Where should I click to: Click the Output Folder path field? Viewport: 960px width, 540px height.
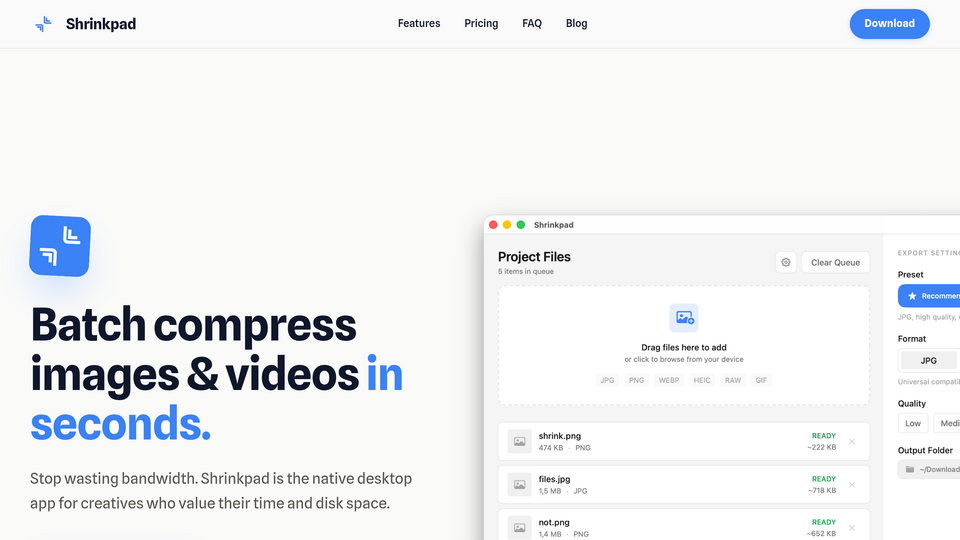point(929,469)
